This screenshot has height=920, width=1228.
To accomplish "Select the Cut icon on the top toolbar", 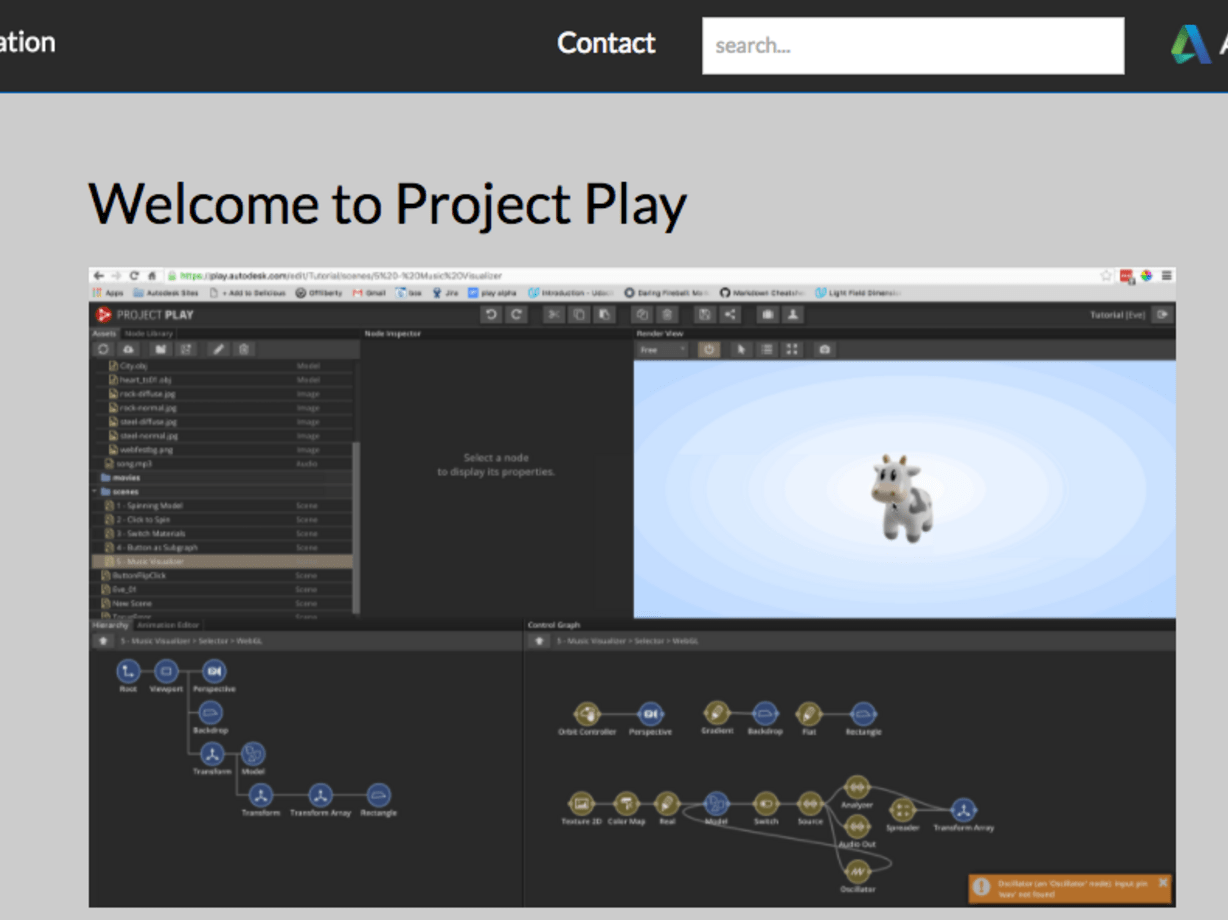I will click(x=554, y=315).
